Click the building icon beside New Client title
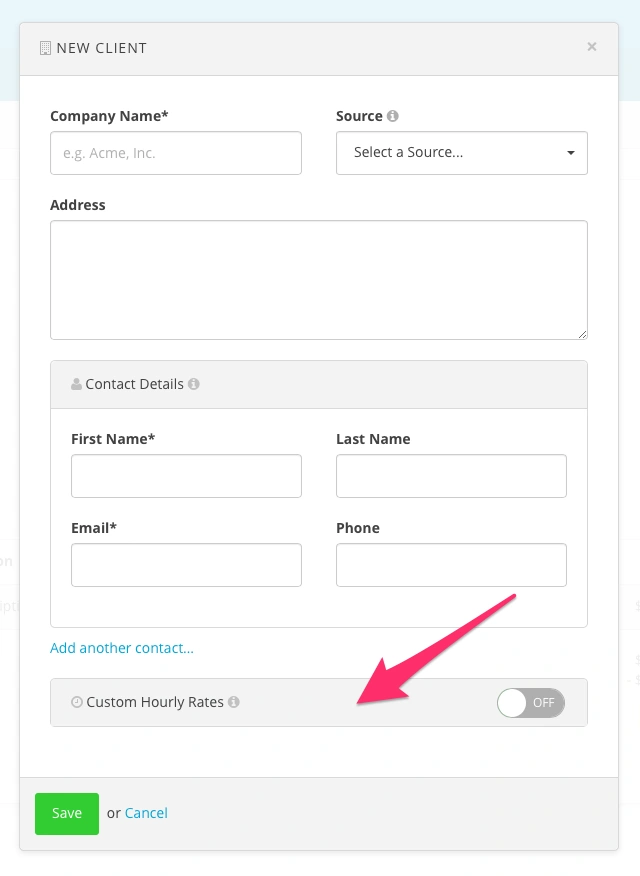The height and width of the screenshot is (876, 640). point(45,48)
